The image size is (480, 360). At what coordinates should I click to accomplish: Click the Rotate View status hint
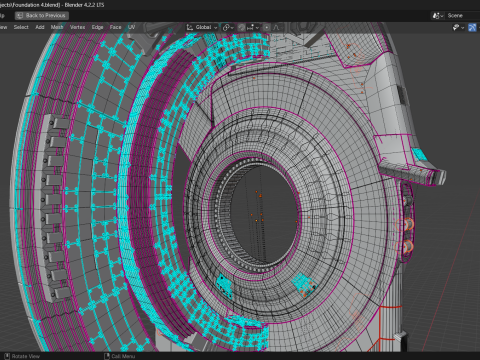pos(22,356)
